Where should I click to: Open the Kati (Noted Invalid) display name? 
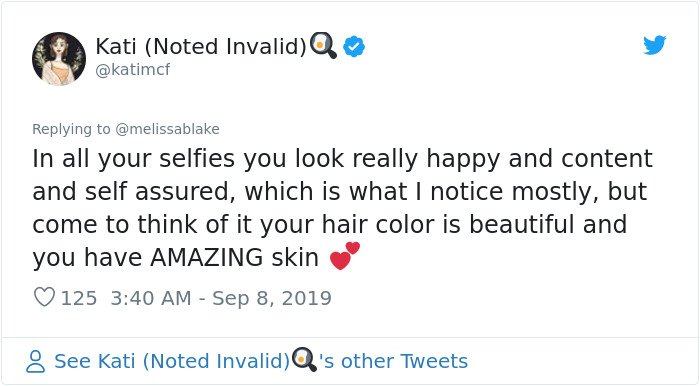pos(201,46)
